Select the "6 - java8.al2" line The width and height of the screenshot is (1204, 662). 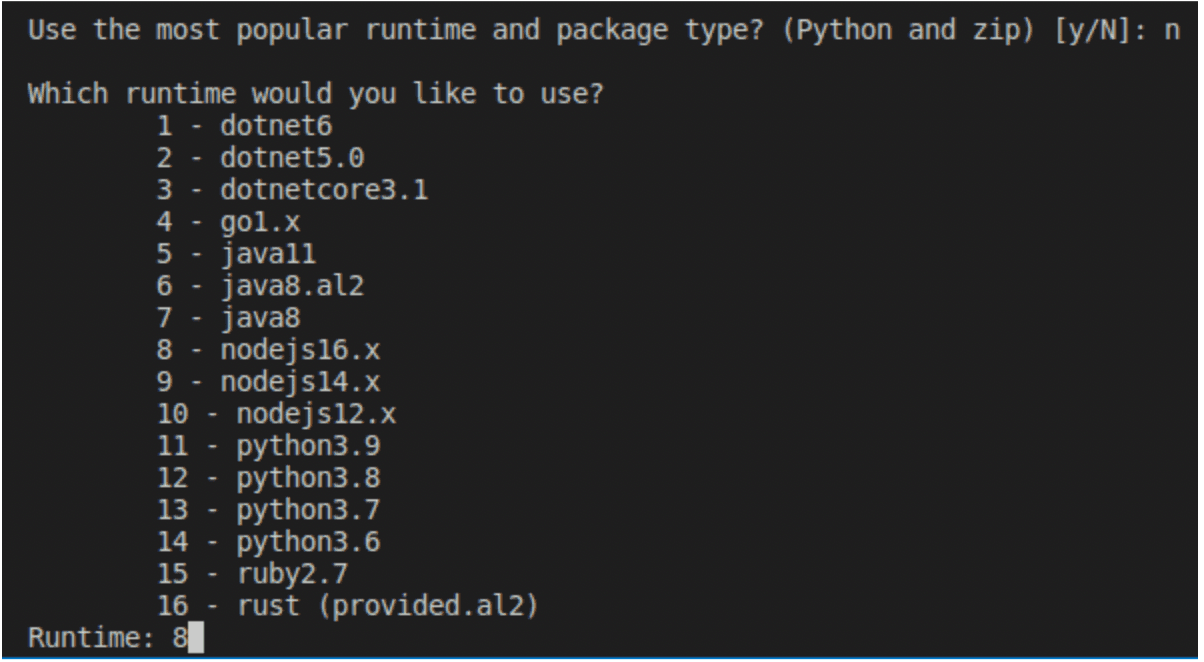point(260,286)
